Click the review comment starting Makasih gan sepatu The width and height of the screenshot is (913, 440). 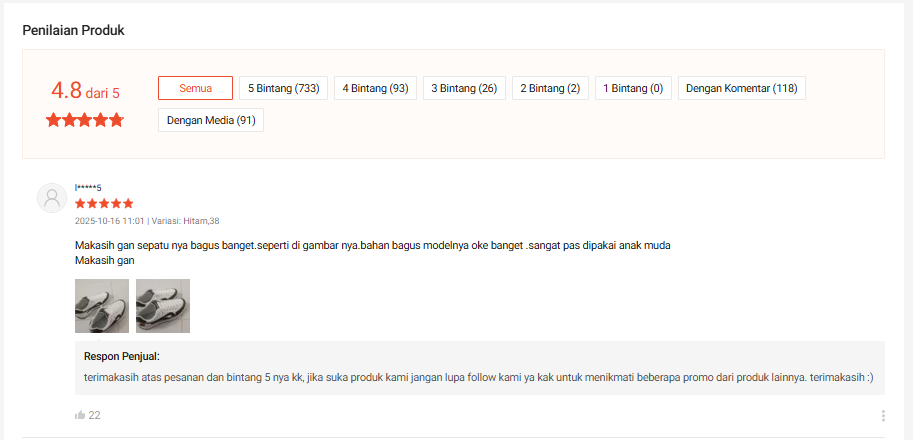coord(373,253)
